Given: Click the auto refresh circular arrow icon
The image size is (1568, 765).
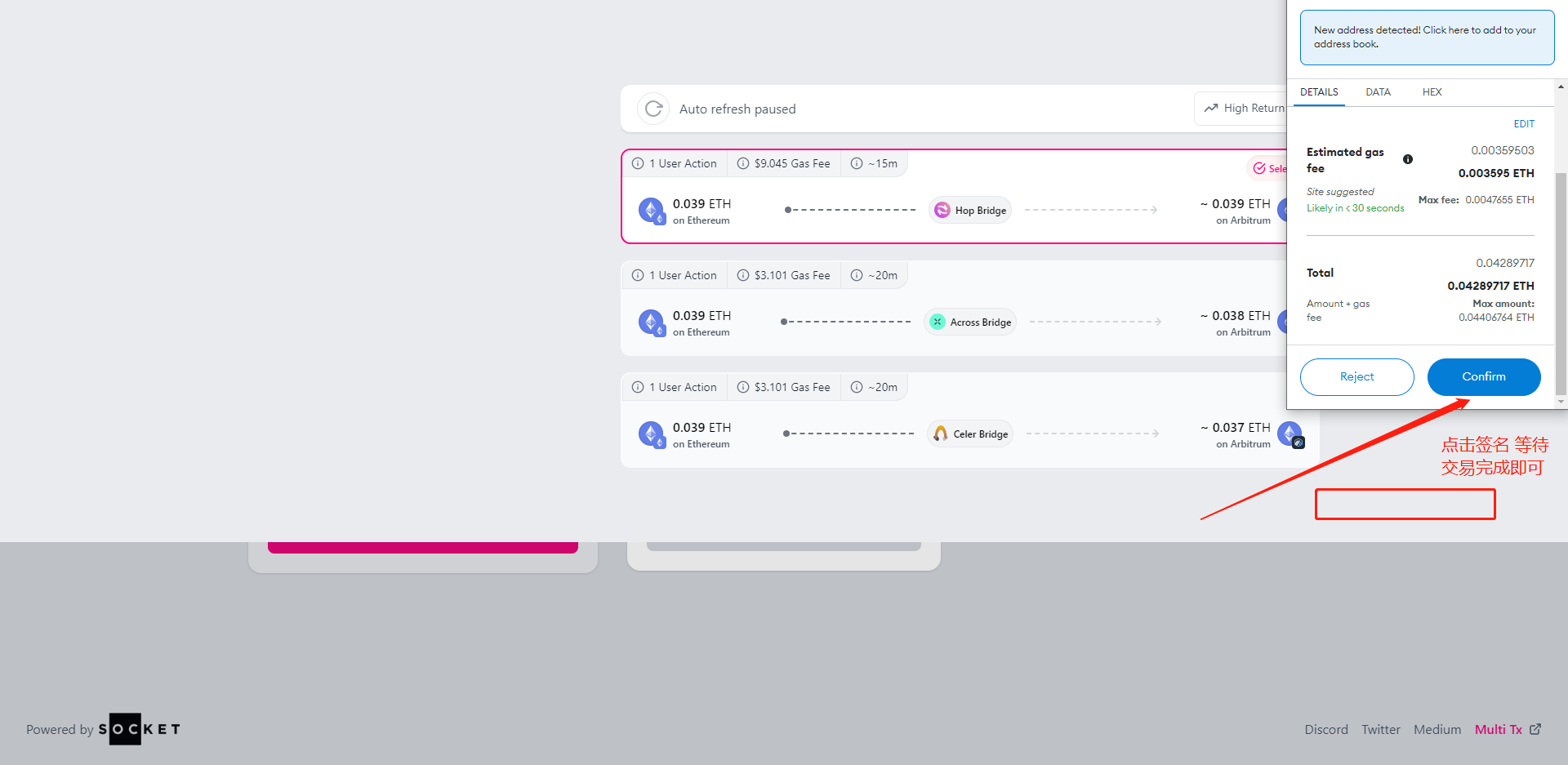Looking at the screenshot, I should tap(653, 109).
